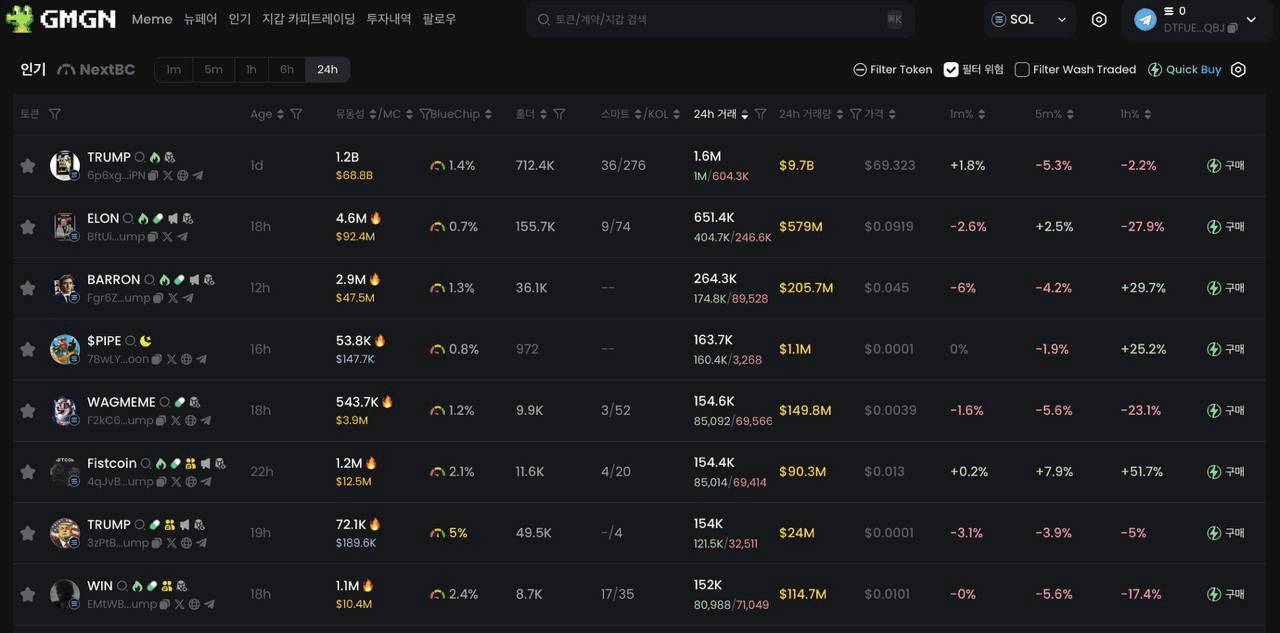Click the ELON token avatar
Image resolution: width=1280 pixels, height=633 pixels.
point(65,226)
